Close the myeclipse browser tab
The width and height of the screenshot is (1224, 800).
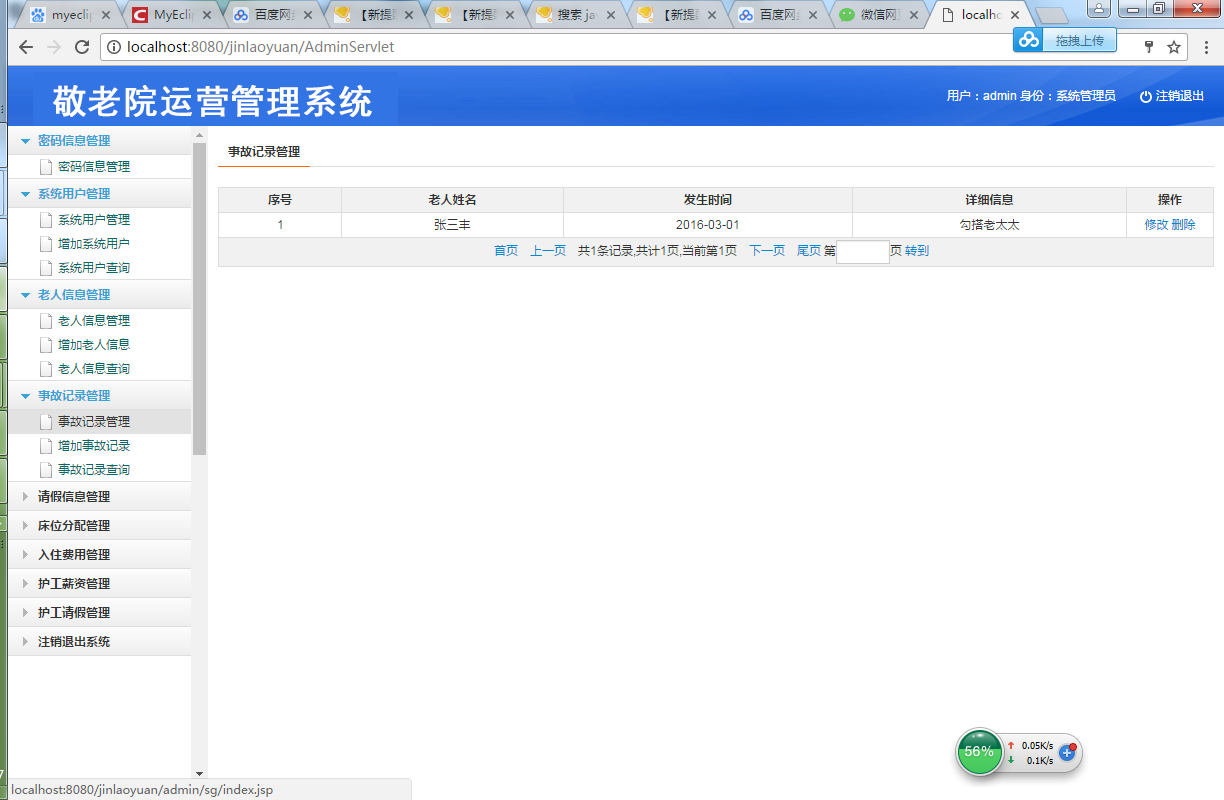click(x=106, y=15)
